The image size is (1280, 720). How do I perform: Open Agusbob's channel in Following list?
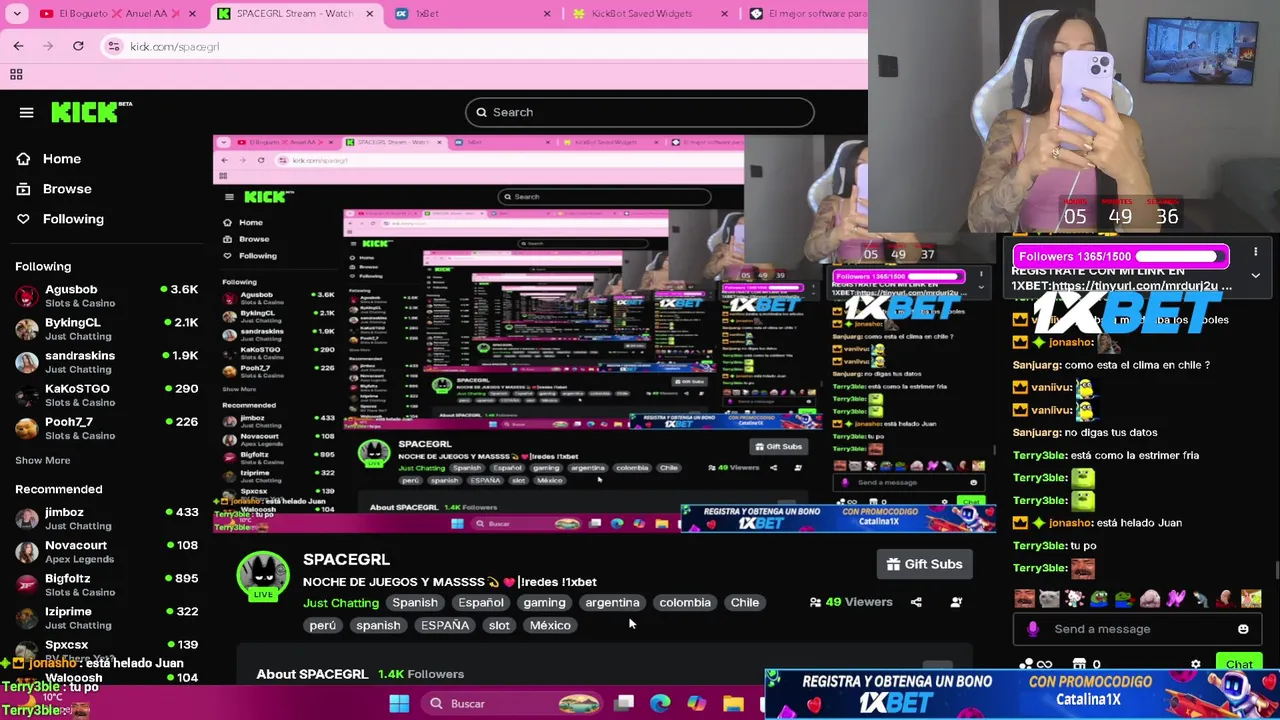click(106, 296)
